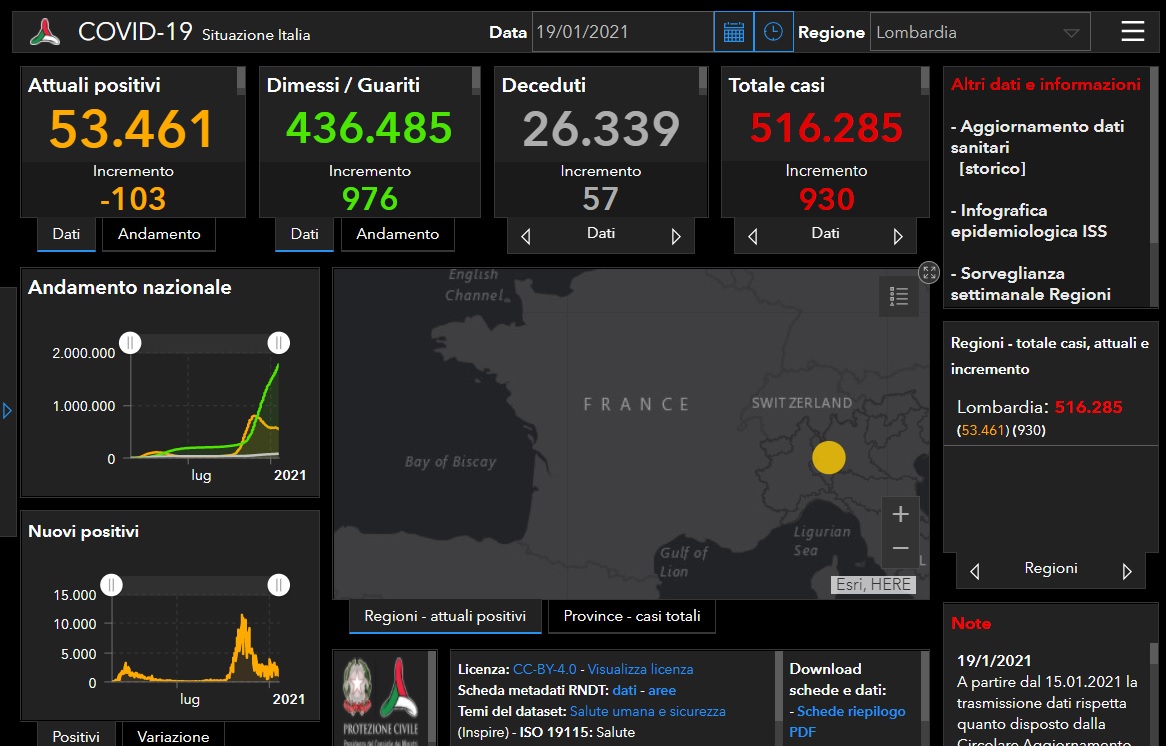This screenshot has width=1166, height=746.
Task: Open the CC-BY-4.0 license link
Action: click(544, 669)
